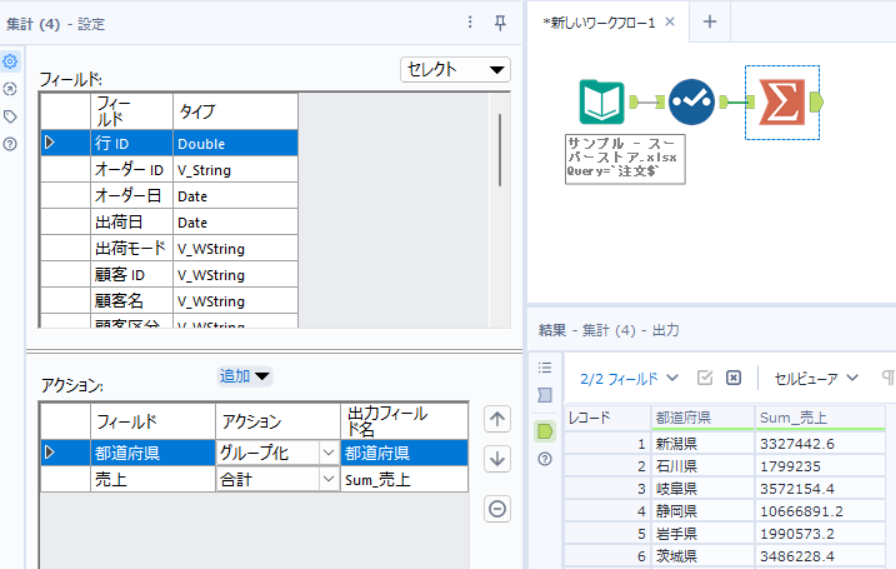Show the results metadata icon
This screenshot has width=896, height=569.
(545, 395)
